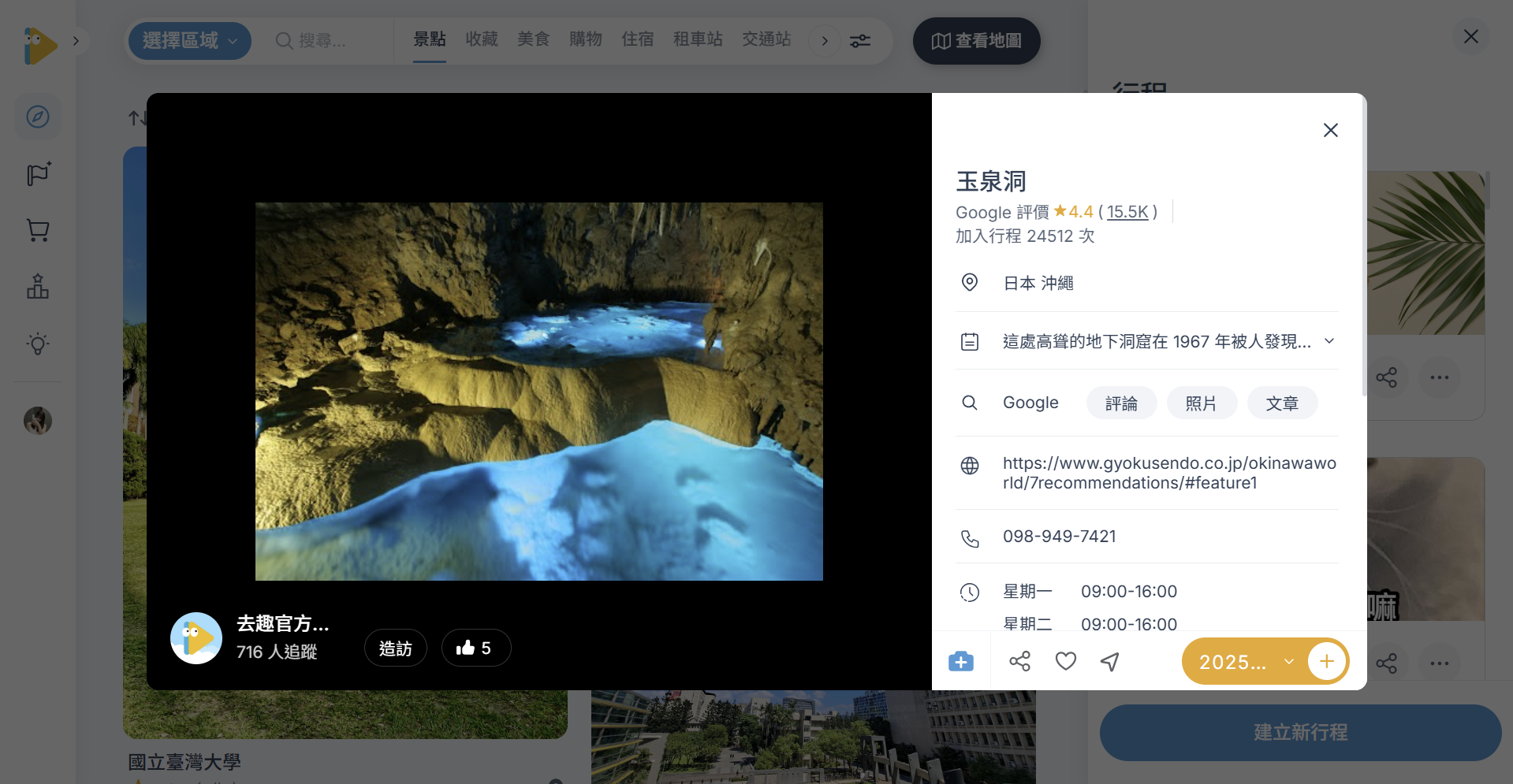1513x784 pixels.
Task: Open the shopping cart icon in sidebar
Action: tap(38, 230)
